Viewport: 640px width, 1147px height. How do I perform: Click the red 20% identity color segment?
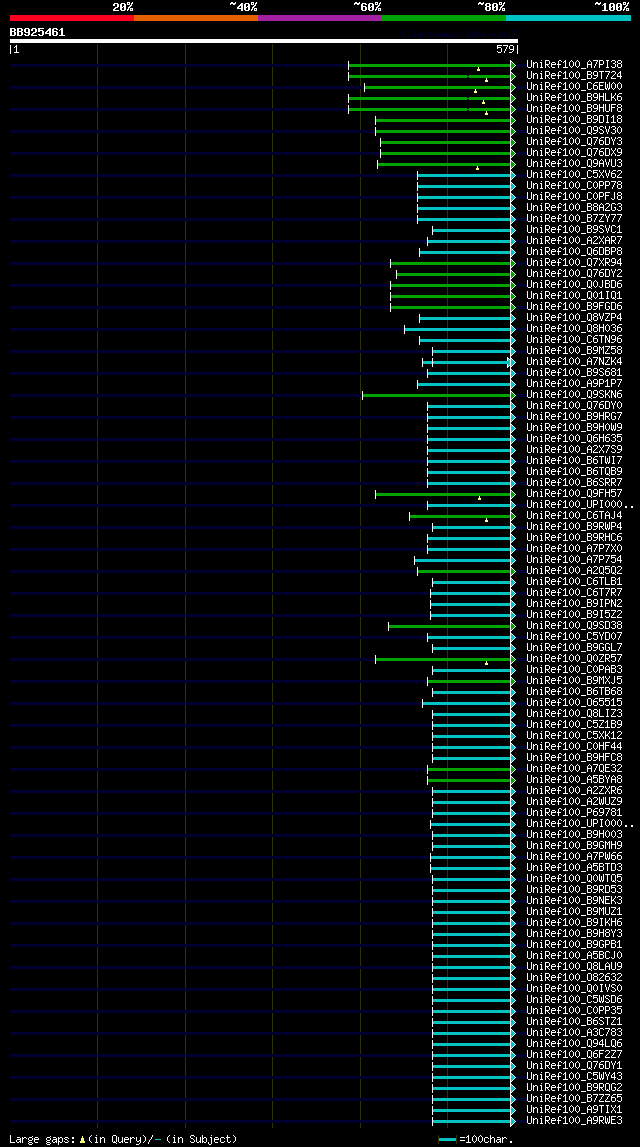[x=72, y=18]
